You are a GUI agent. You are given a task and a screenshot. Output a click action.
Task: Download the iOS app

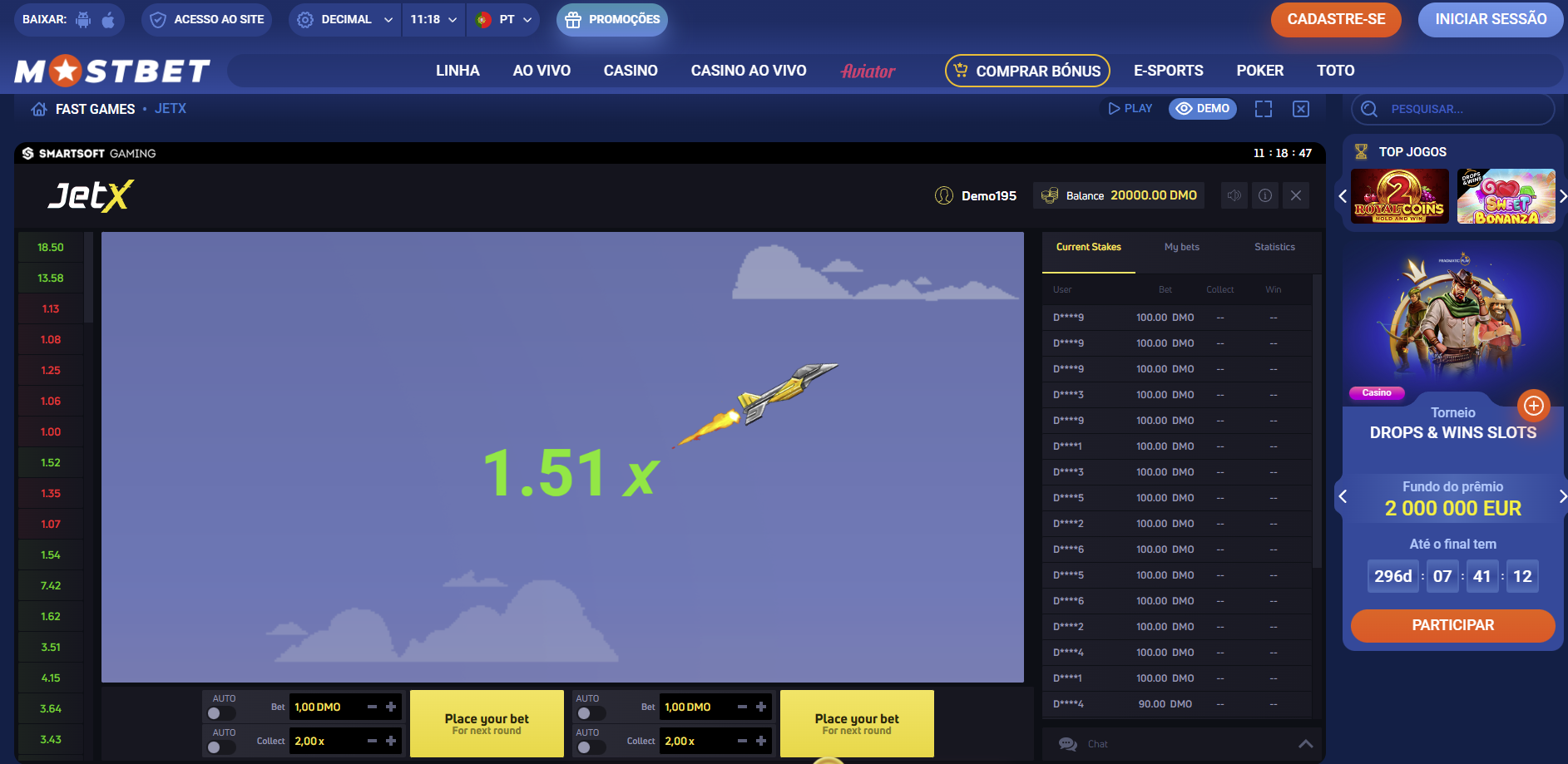pos(107,18)
